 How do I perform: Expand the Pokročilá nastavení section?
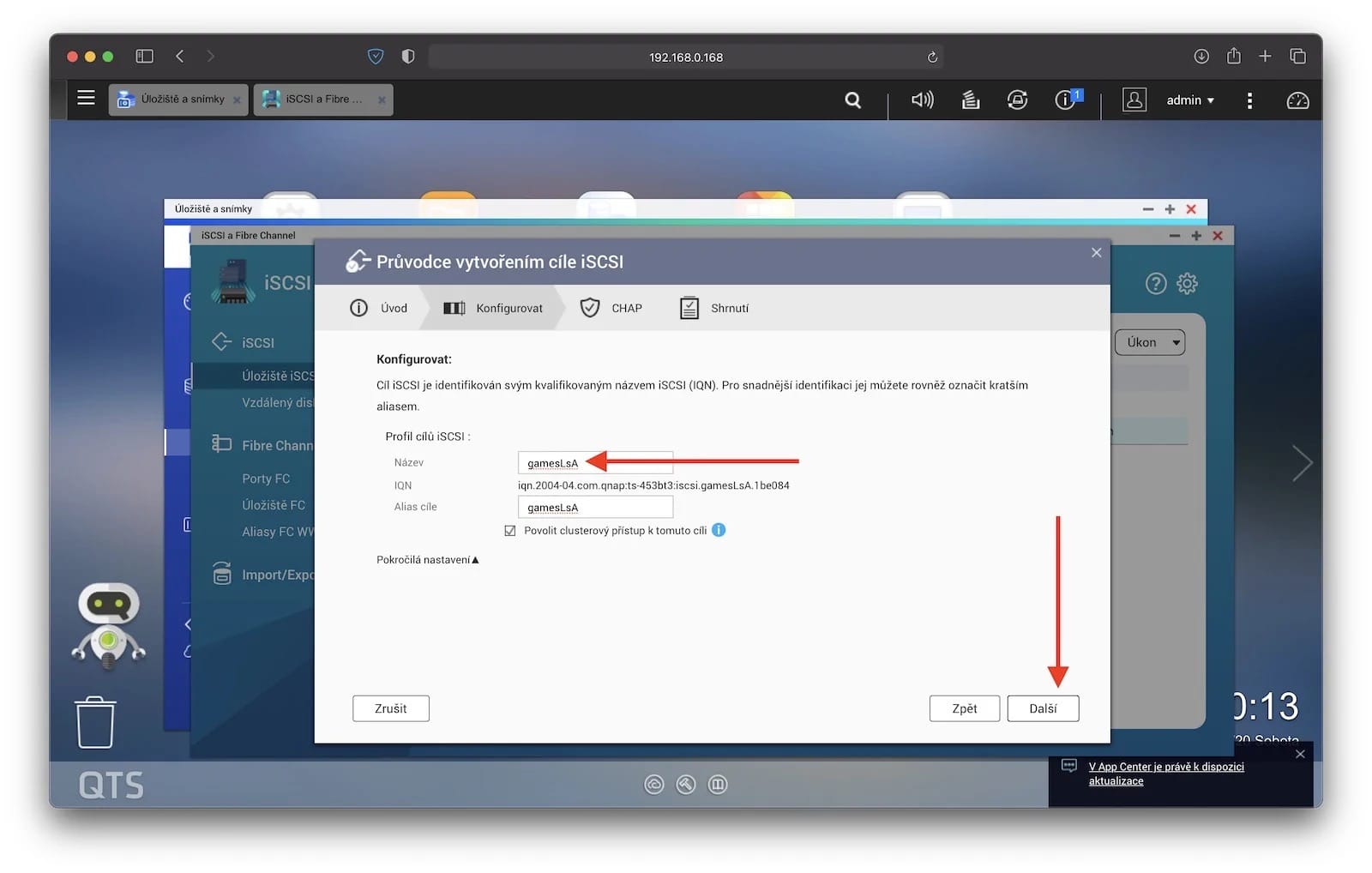[427, 560]
